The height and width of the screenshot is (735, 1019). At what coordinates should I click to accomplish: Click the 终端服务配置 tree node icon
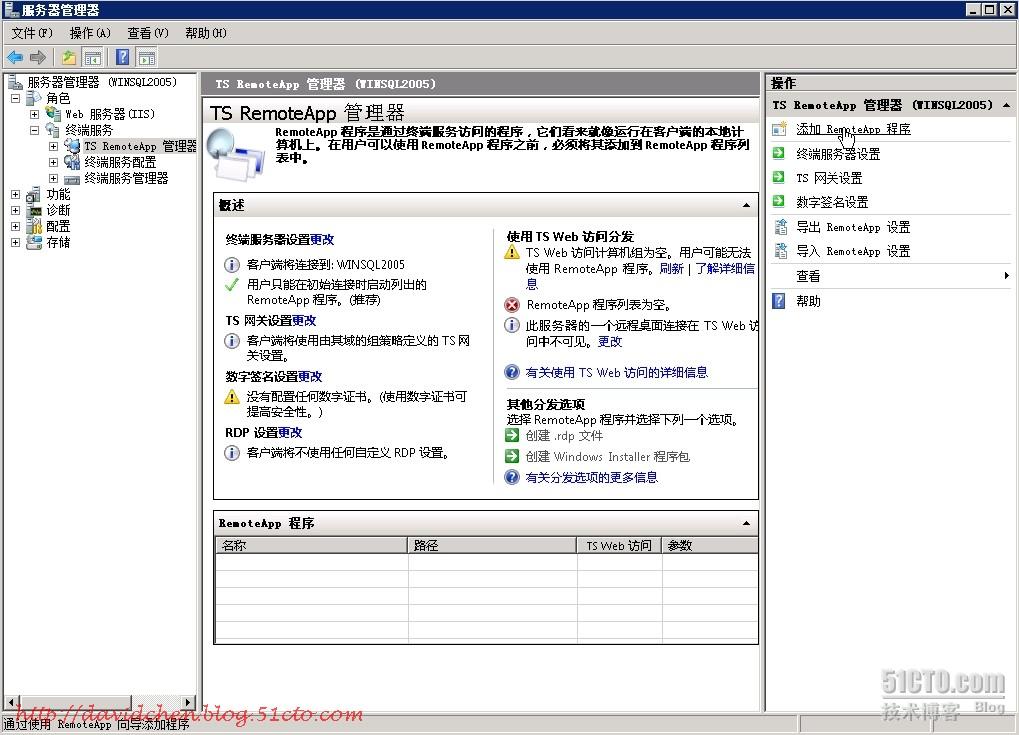click(72, 162)
